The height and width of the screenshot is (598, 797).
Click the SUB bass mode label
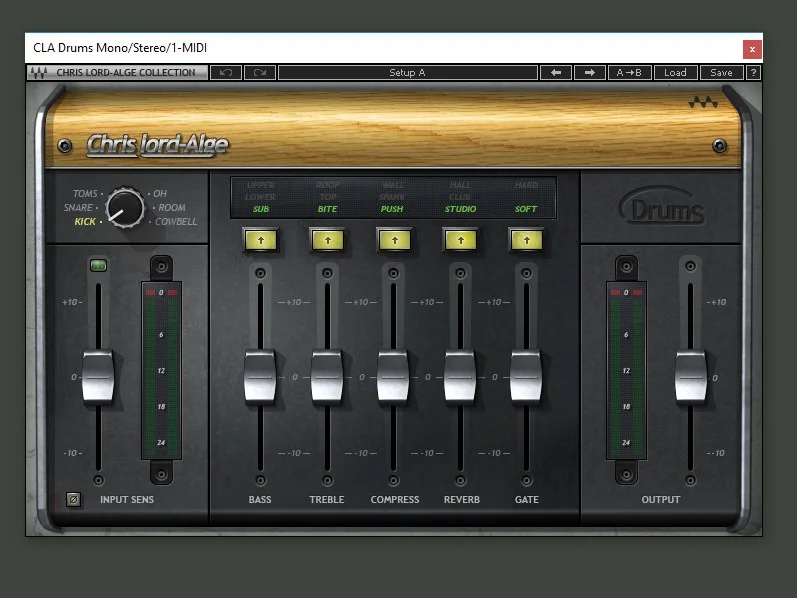[x=261, y=209]
